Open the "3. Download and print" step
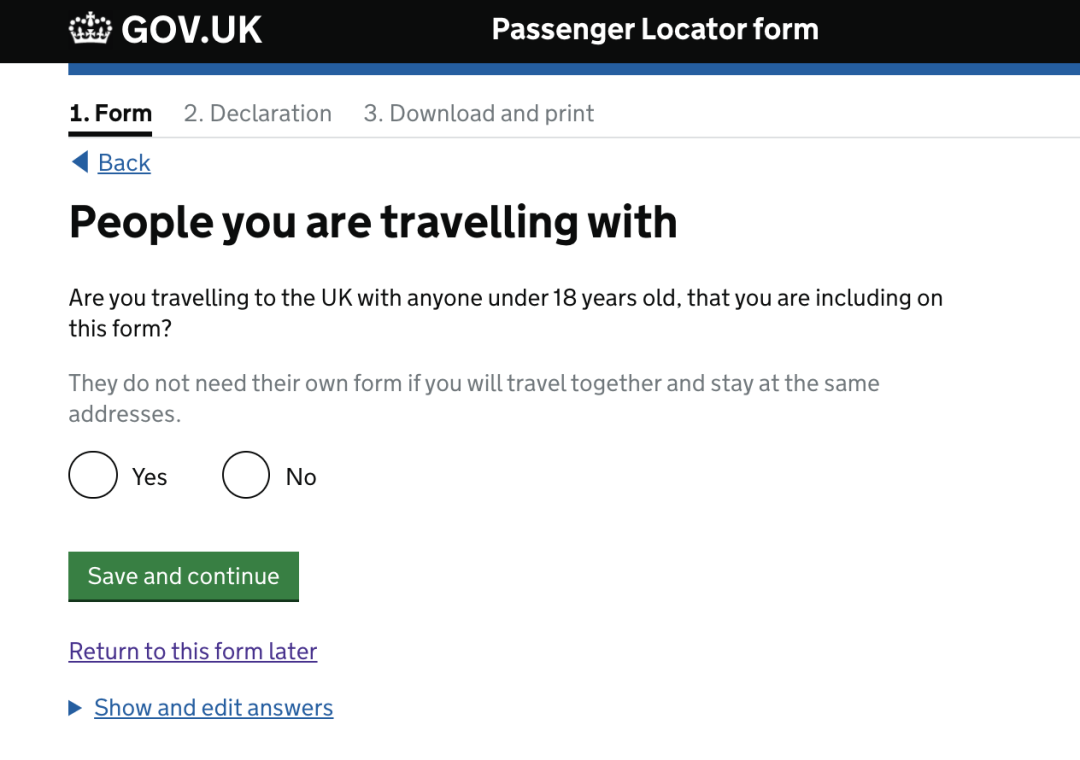This screenshot has height=760, width=1080. (478, 113)
